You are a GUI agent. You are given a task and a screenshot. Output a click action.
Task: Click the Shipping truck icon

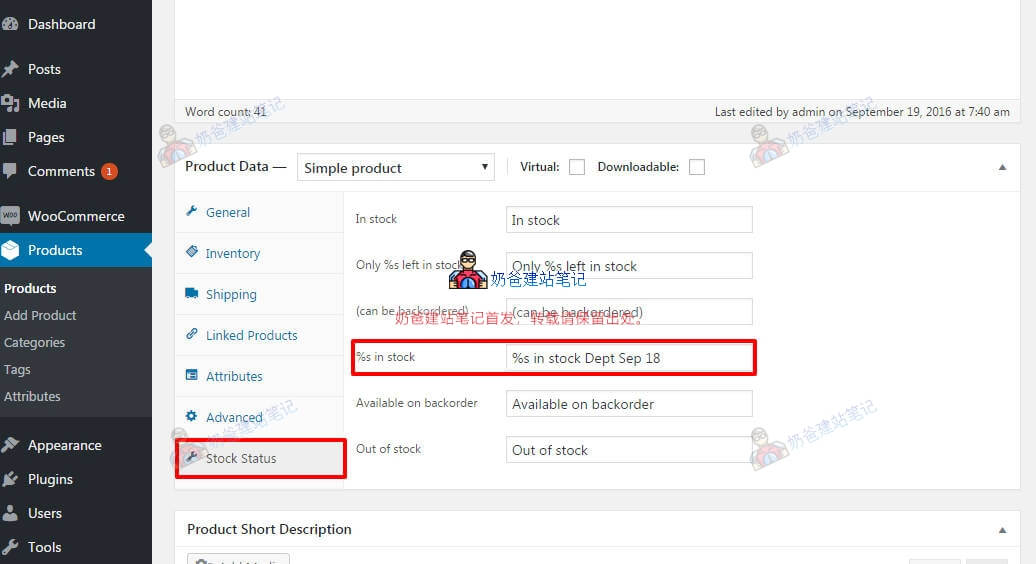coord(191,294)
